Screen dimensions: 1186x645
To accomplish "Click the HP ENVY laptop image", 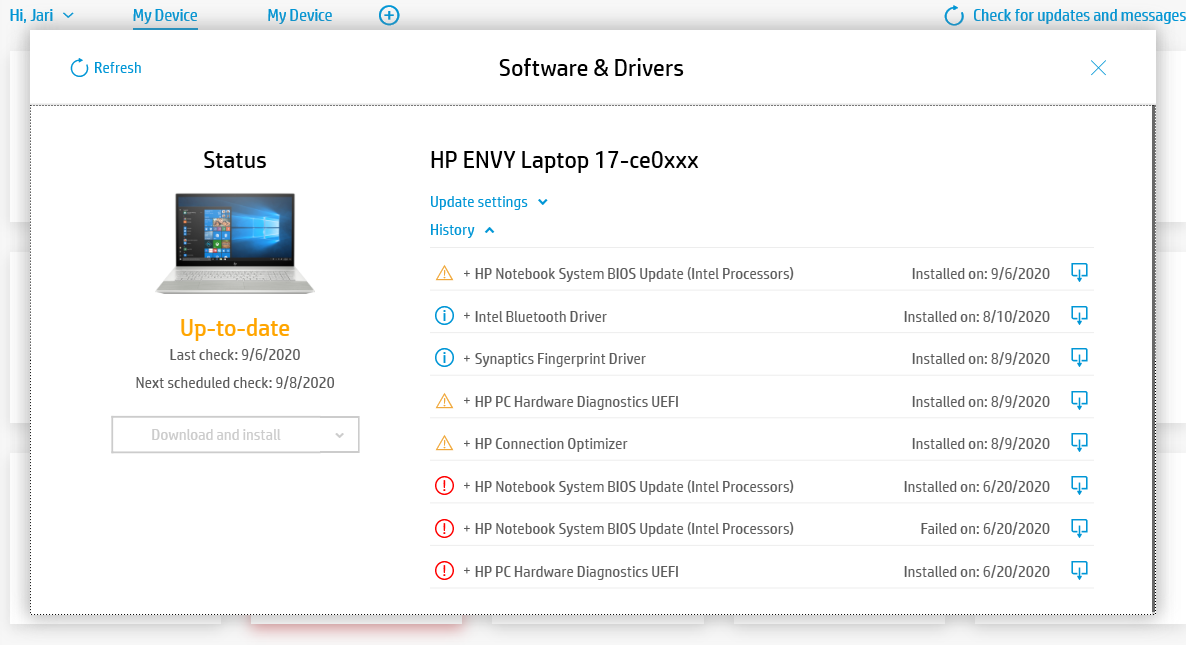I will tap(235, 243).
